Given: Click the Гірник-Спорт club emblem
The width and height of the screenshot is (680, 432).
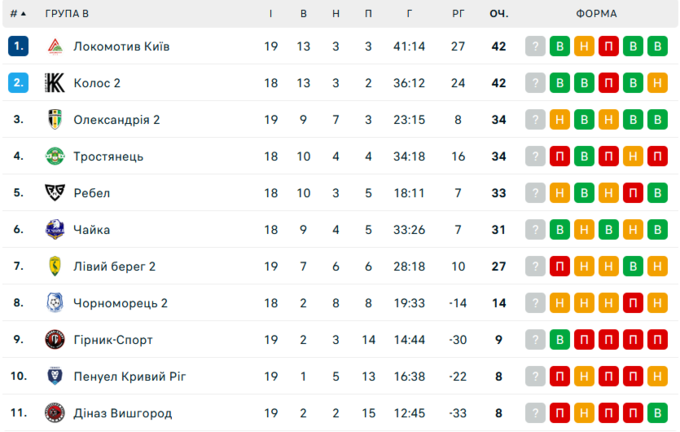Looking at the screenshot, I should (55, 340).
